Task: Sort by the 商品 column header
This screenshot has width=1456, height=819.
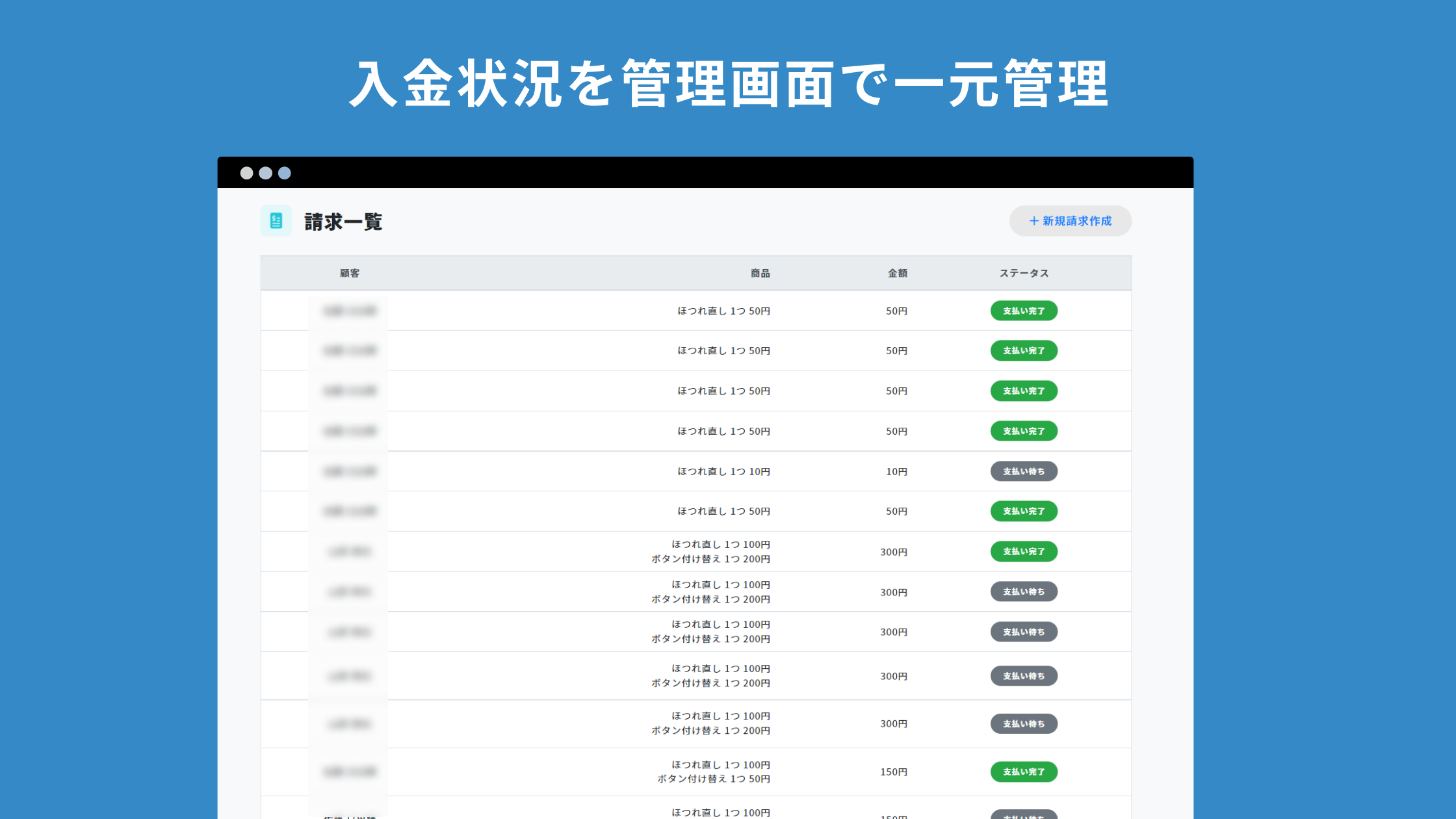Action: (x=760, y=273)
